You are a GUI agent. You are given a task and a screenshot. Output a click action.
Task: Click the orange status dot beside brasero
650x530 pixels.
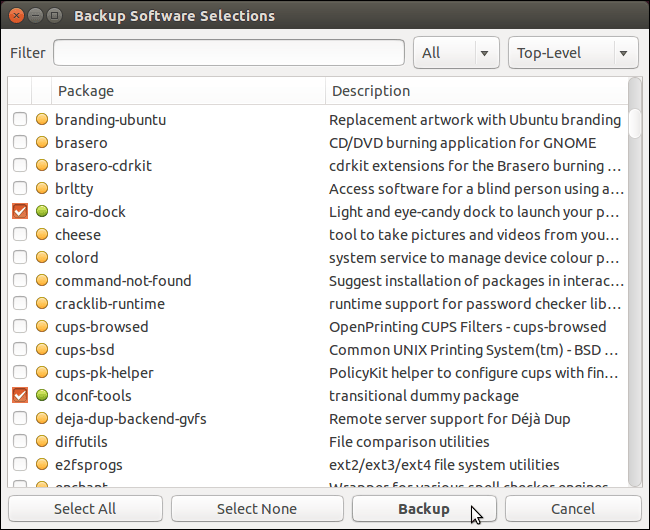[42, 143]
